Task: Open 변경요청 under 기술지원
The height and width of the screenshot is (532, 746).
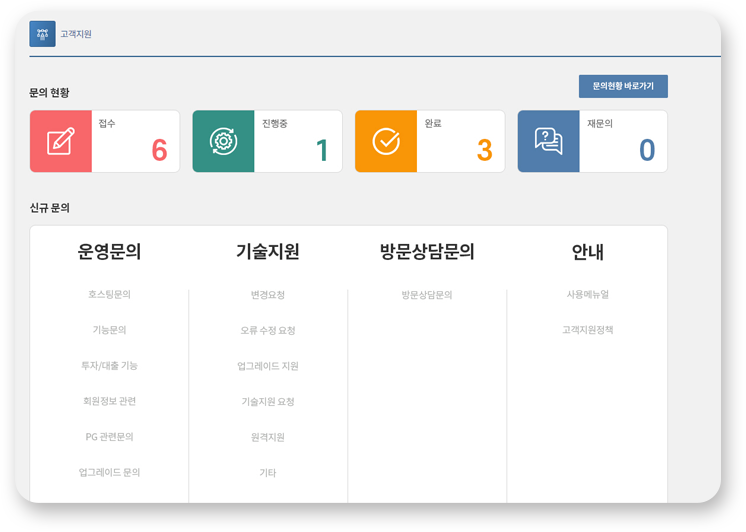Action: coord(268,295)
